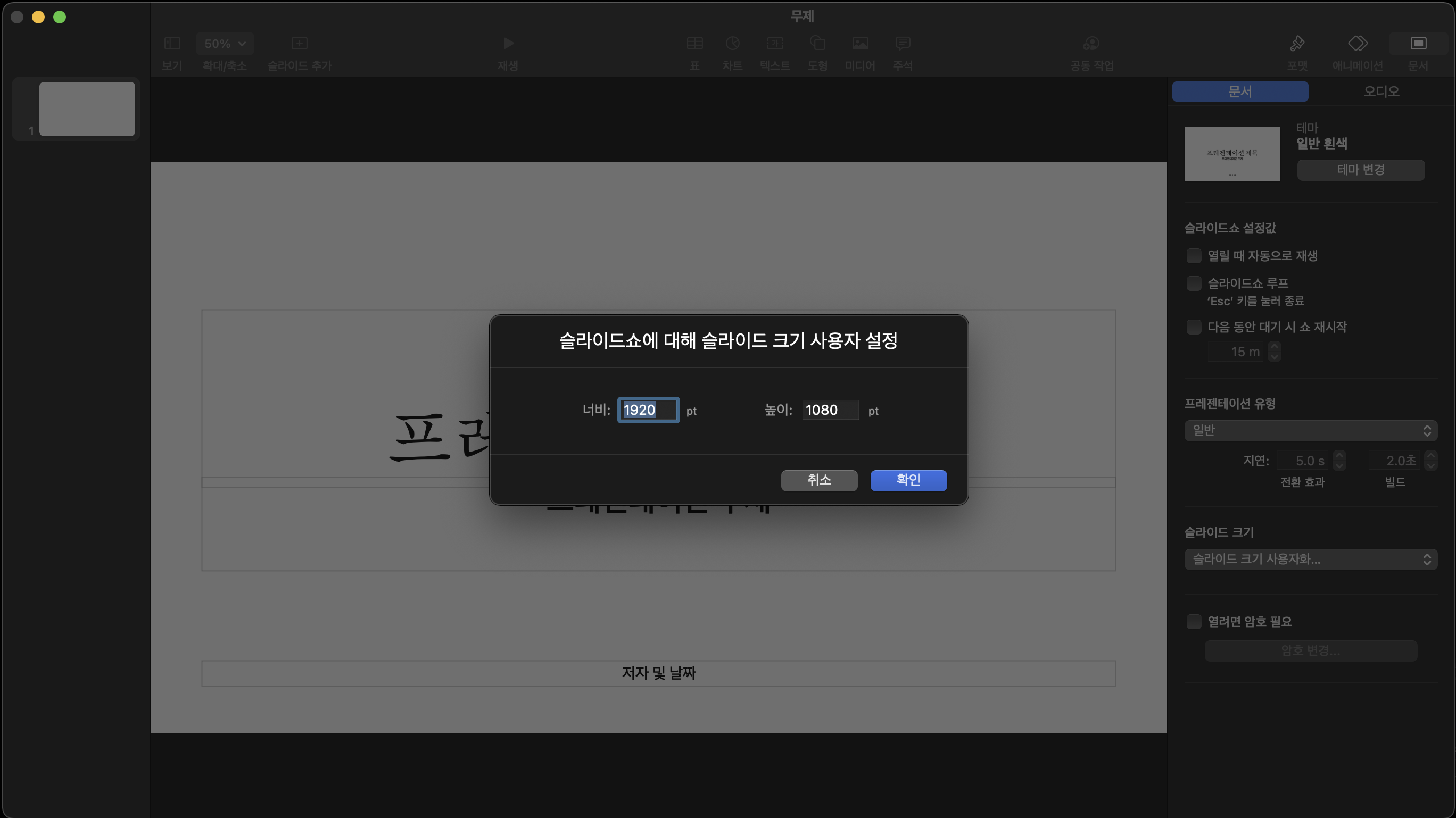Open 슬라이드 크기 사용자화 dropdown

coord(1310,560)
